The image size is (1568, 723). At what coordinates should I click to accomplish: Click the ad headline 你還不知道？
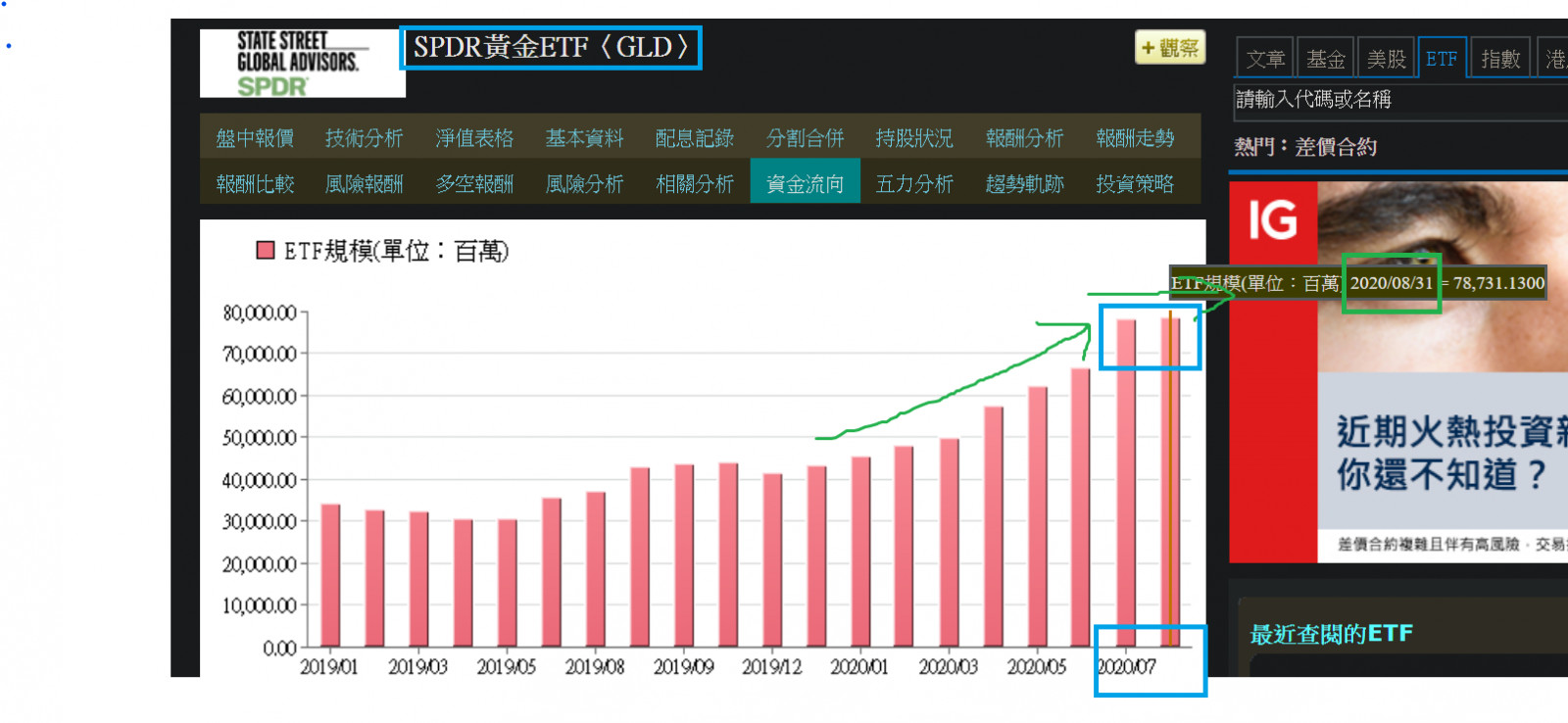click(x=1442, y=475)
